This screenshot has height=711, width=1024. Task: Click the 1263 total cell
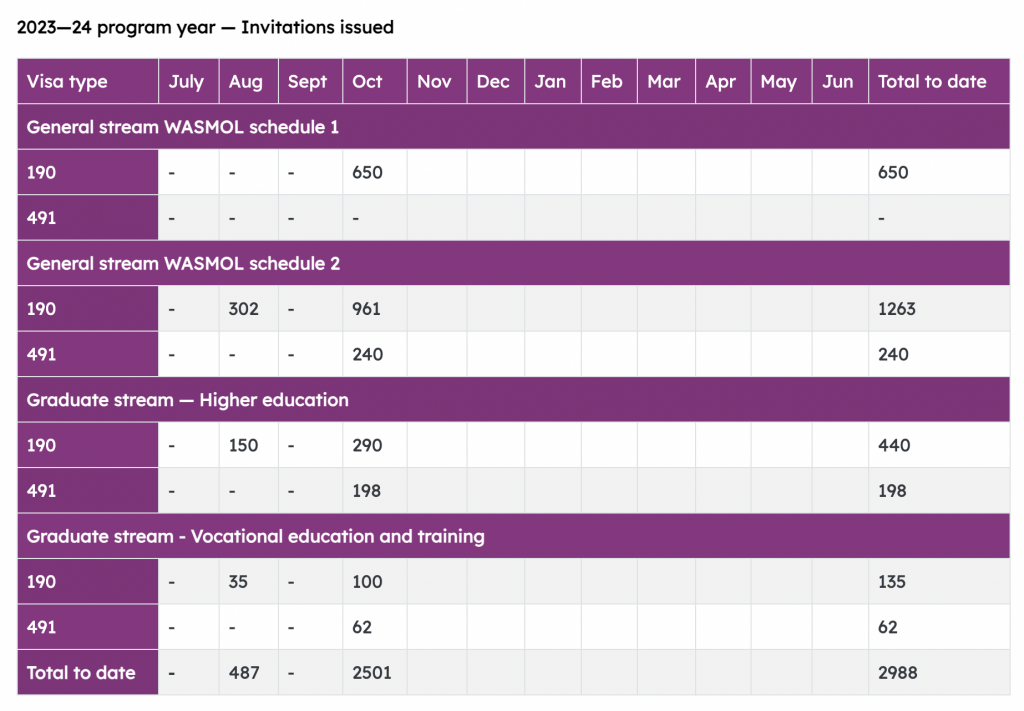(897, 309)
